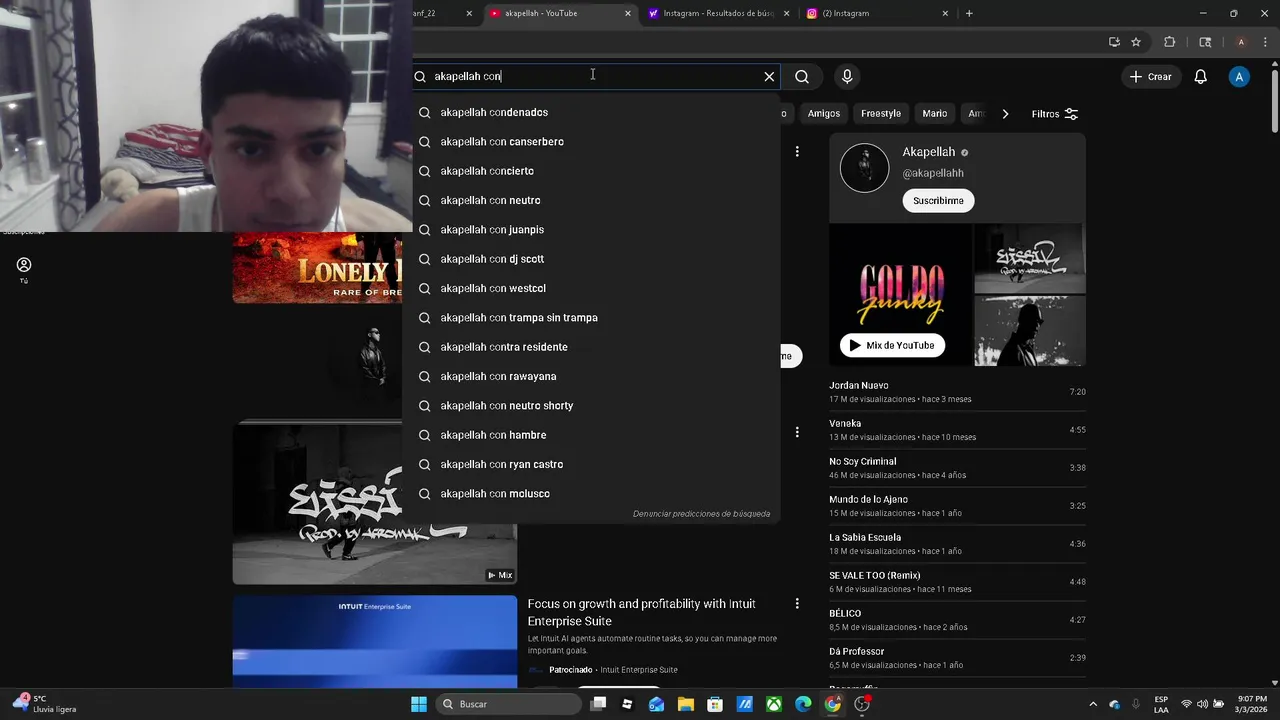Open the Mix playlist thumbnail
The image size is (1280, 720).
(x=375, y=503)
